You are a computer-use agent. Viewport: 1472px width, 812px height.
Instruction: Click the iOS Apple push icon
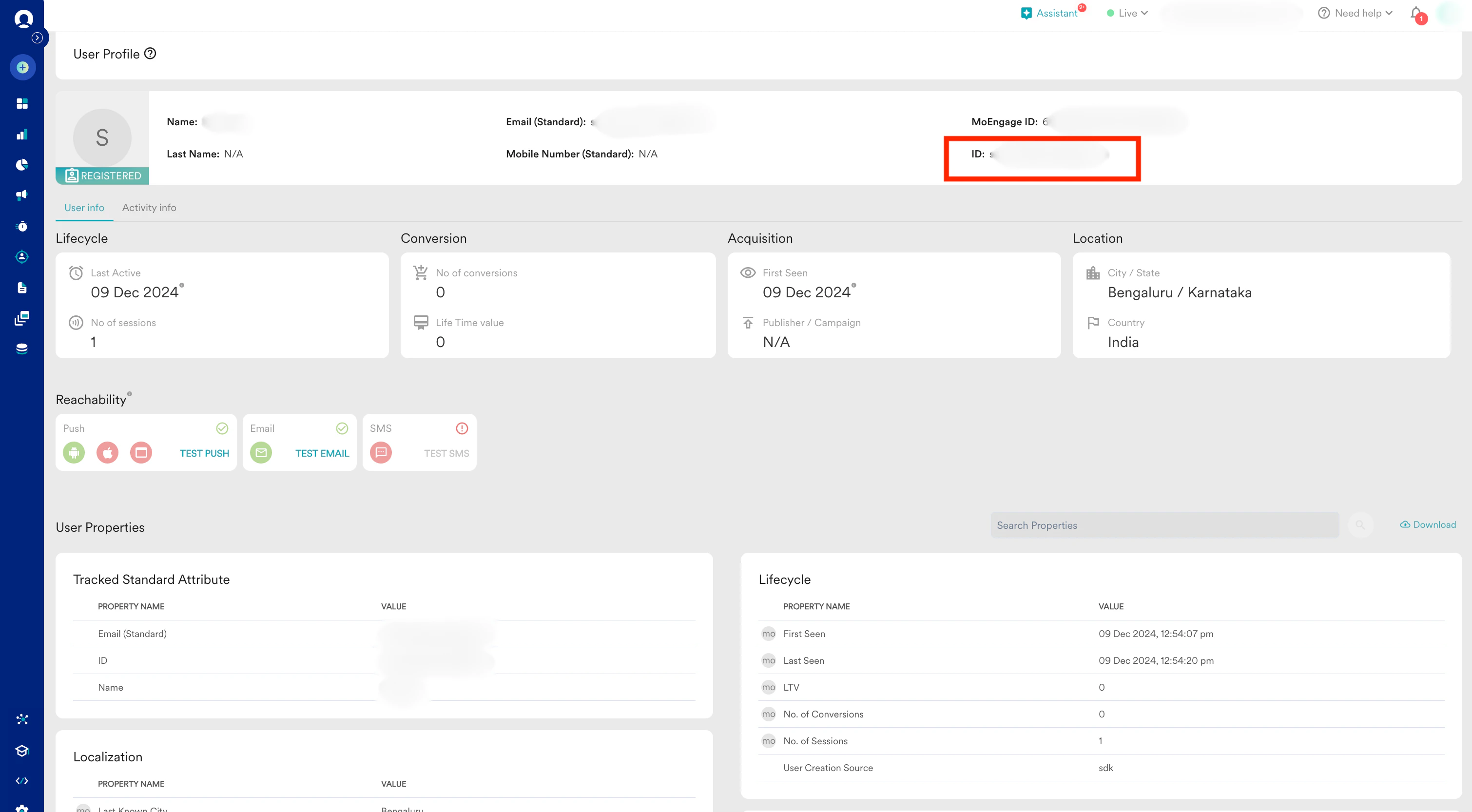pos(107,453)
